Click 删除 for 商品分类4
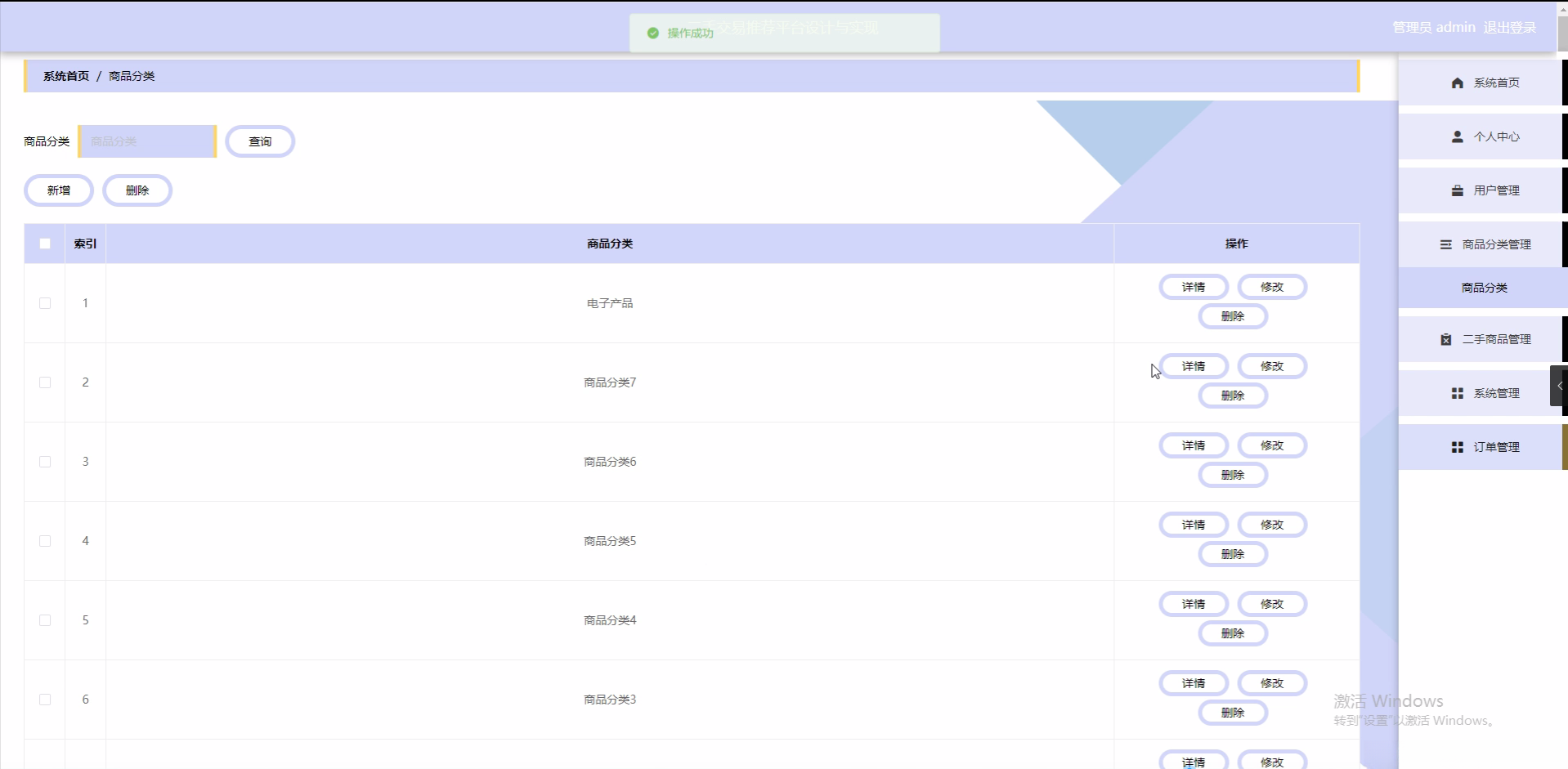The height and width of the screenshot is (769, 1568). tap(1233, 633)
